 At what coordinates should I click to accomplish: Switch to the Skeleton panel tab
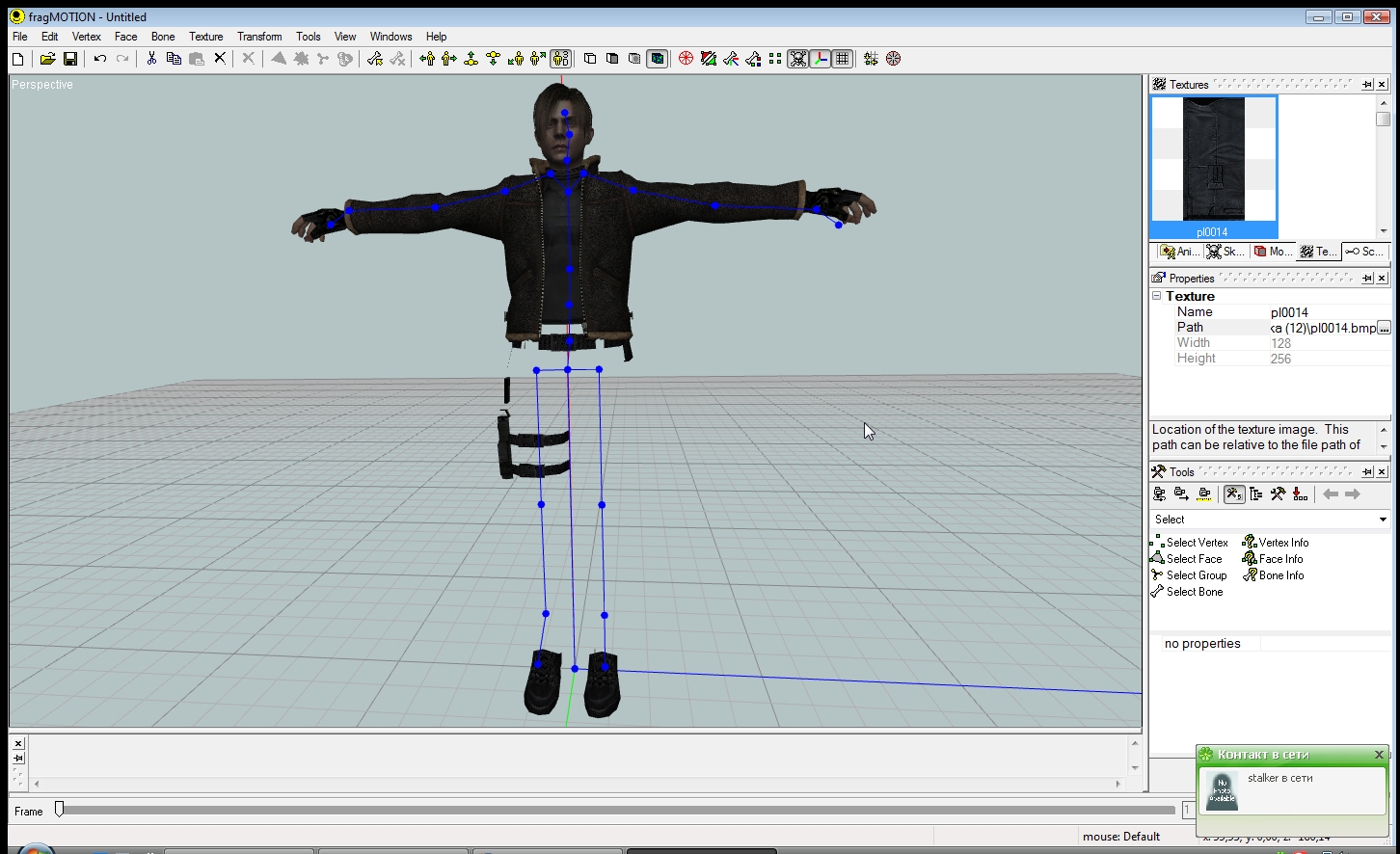tap(1225, 252)
